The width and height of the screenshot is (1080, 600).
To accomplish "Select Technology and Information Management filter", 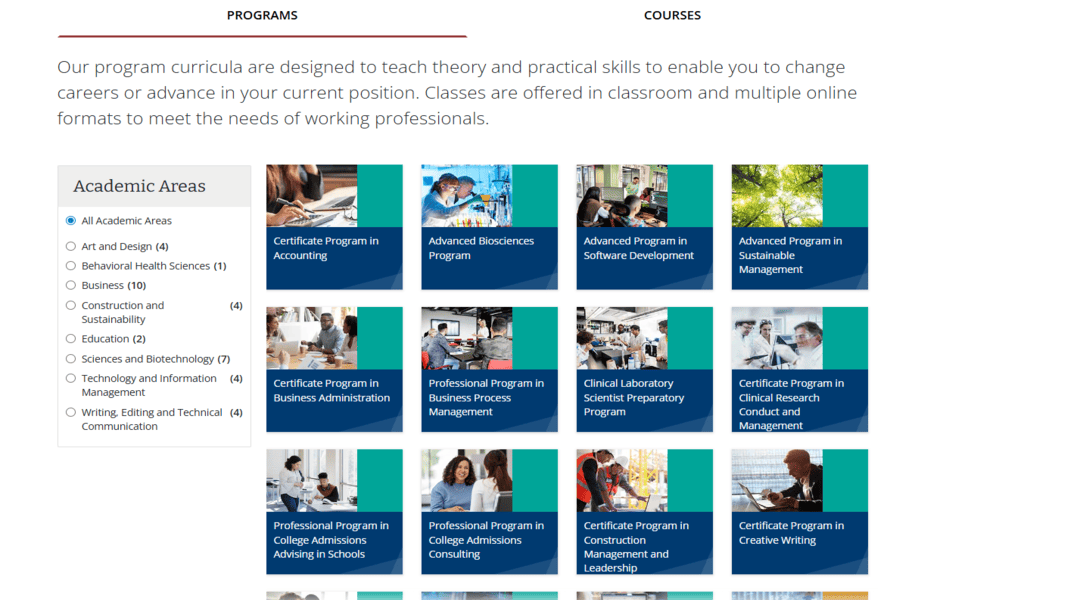I will pyautogui.click(x=71, y=379).
